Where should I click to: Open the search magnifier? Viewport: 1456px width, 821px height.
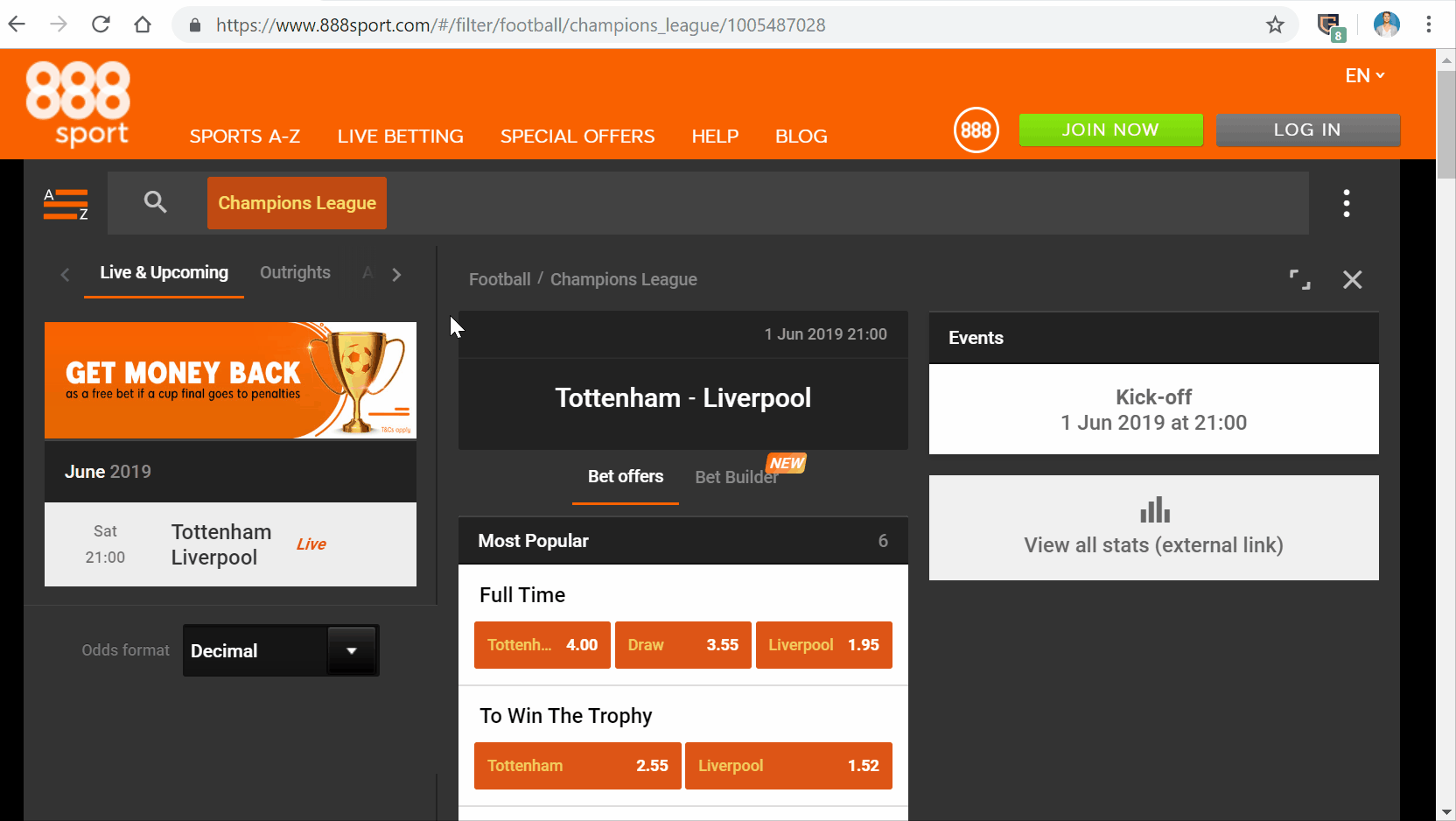155,202
